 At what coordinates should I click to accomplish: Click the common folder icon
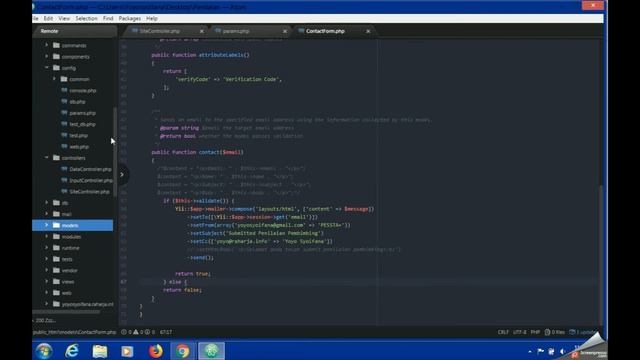point(64,79)
